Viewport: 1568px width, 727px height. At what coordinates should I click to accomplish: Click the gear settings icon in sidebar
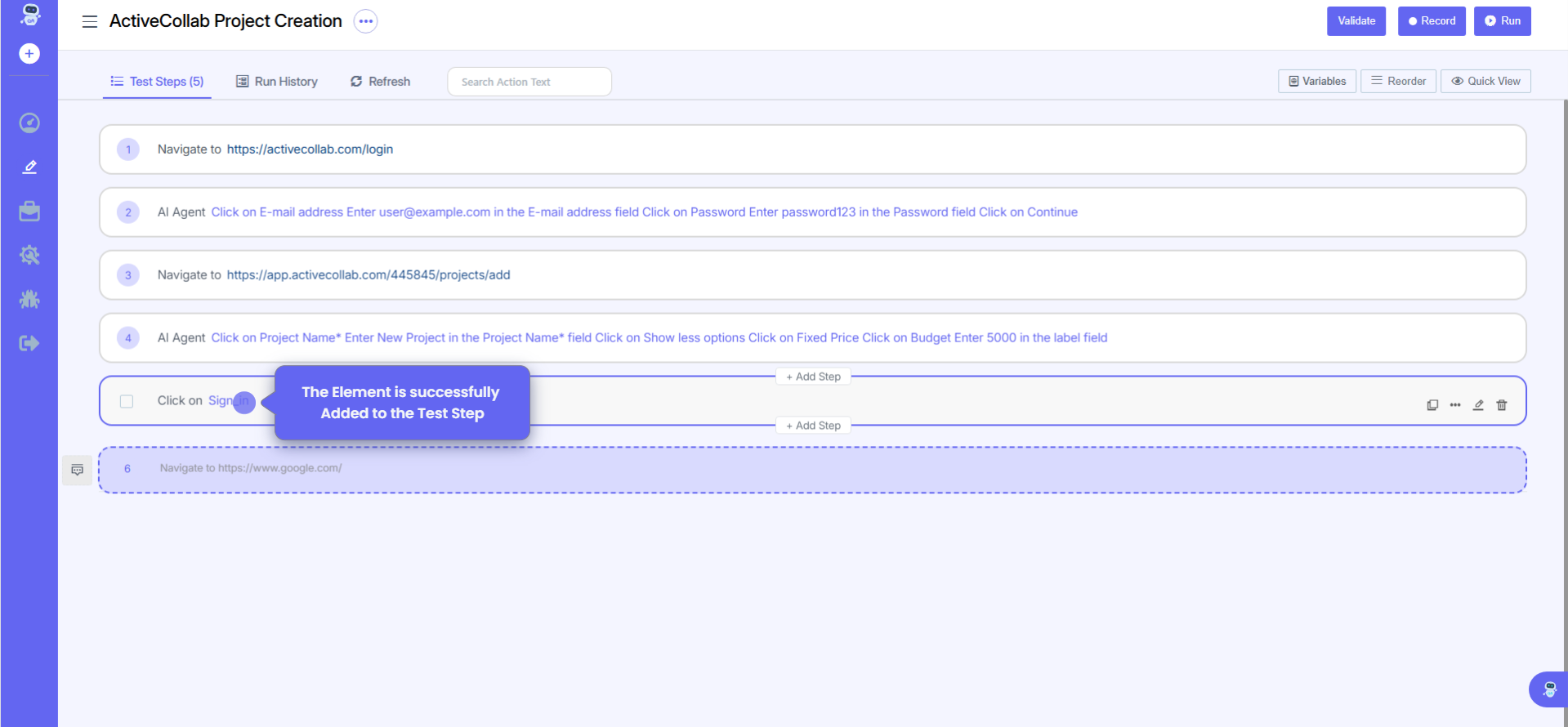29,256
